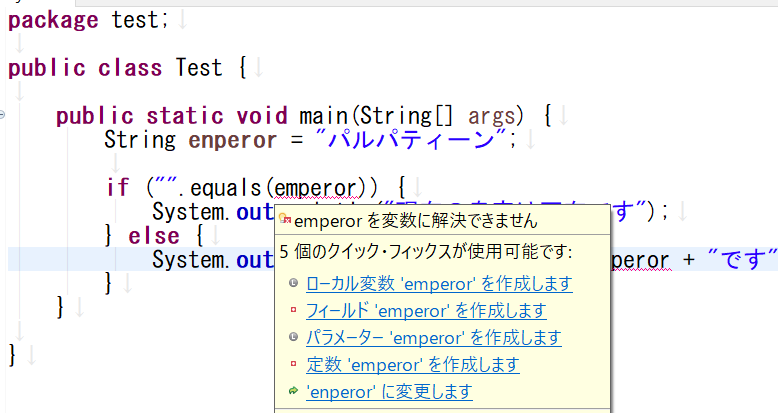Collapse the main method fold marker
This screenshot has height=413, width=778.
point(3,115)
